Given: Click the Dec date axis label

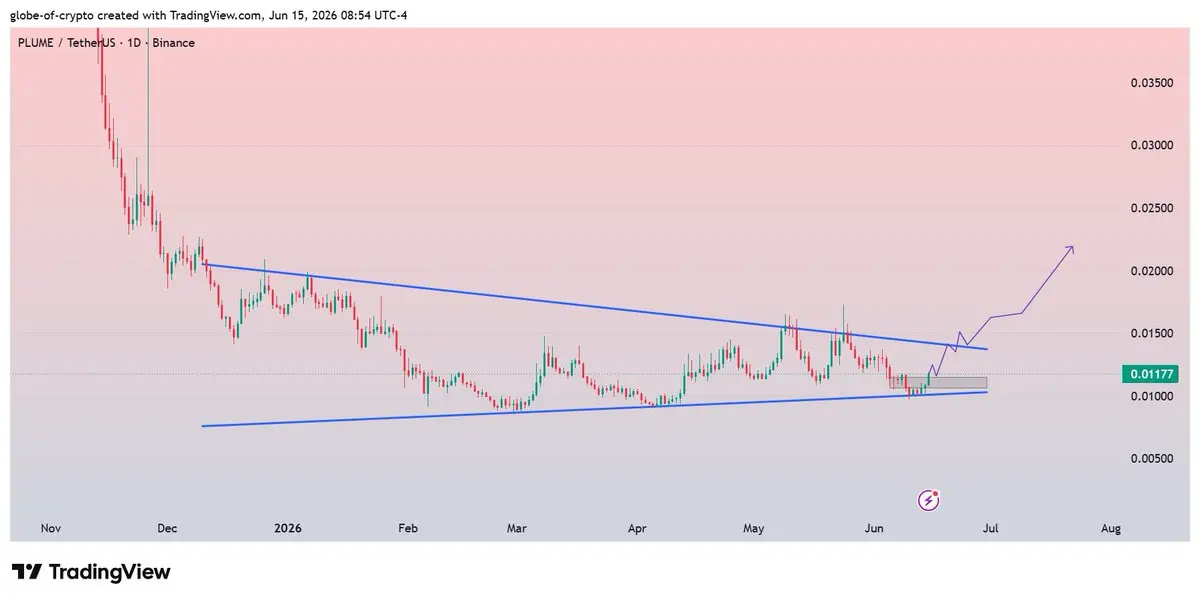Looking at the screenshot, I should click(x=167, y=528).
